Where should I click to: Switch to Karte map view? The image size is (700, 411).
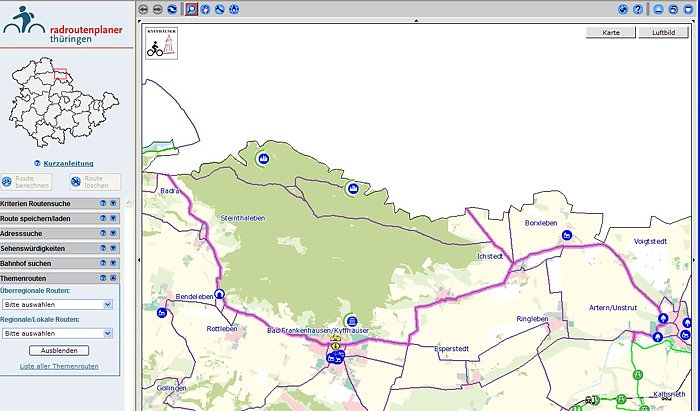[611, 33]
